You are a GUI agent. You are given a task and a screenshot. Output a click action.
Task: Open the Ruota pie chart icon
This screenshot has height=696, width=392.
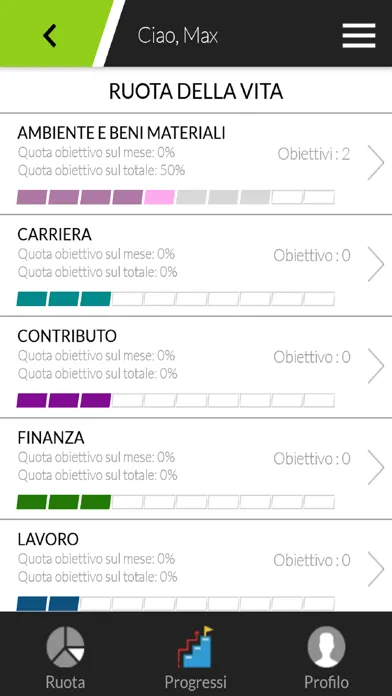pyautogui.click(x=65, y=647)
